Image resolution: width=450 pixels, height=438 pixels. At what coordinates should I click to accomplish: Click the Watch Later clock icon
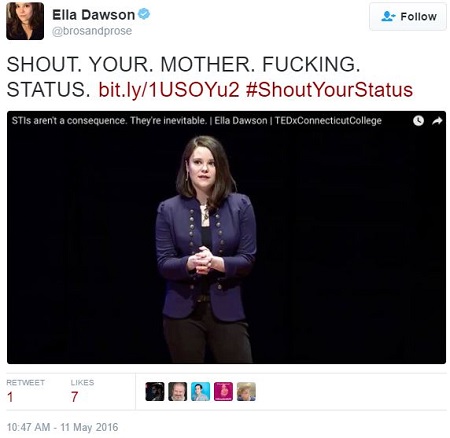(x=418, y=121)
